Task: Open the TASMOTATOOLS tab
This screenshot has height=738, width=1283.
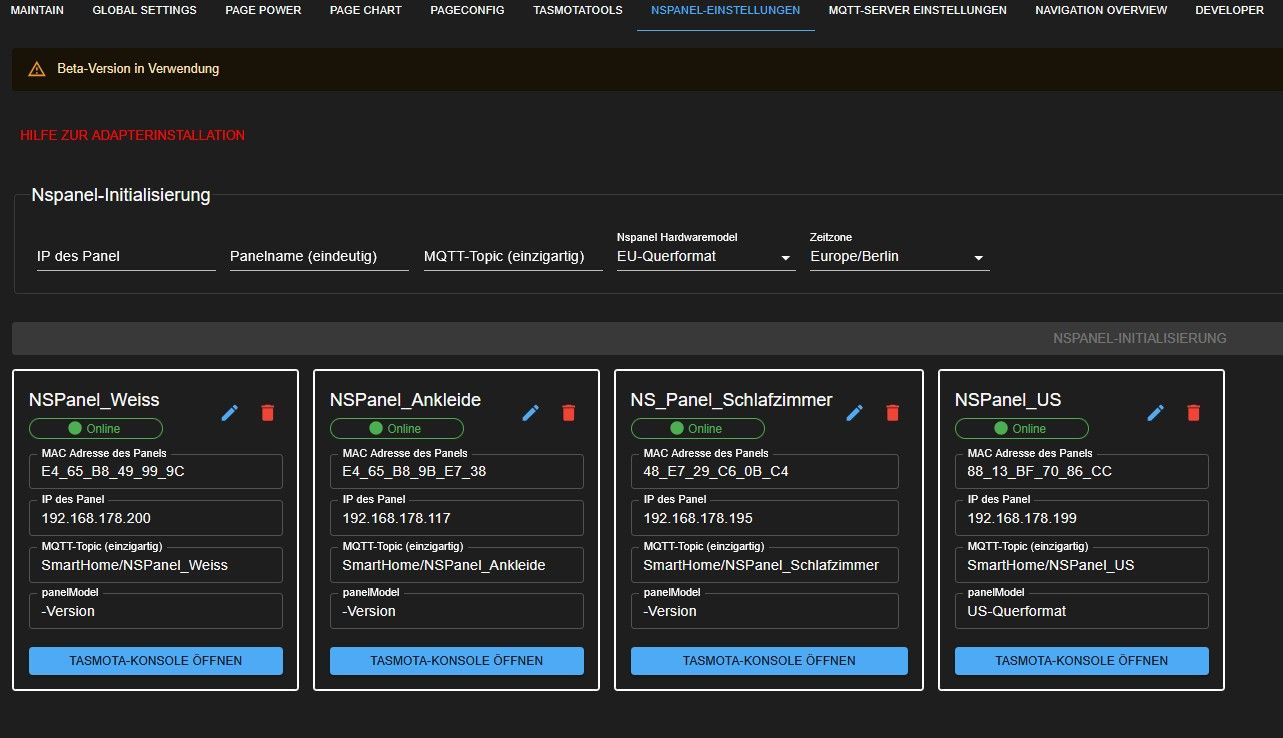Action: 577,10
